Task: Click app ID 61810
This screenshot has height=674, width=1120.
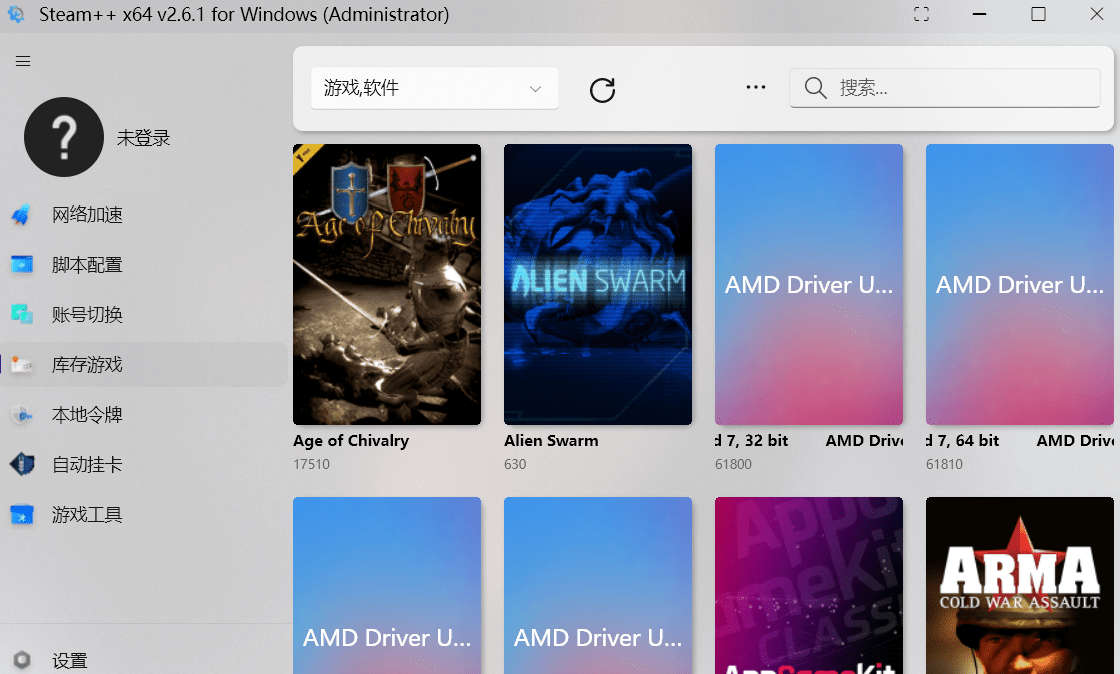Action: [x=944, y=464]
